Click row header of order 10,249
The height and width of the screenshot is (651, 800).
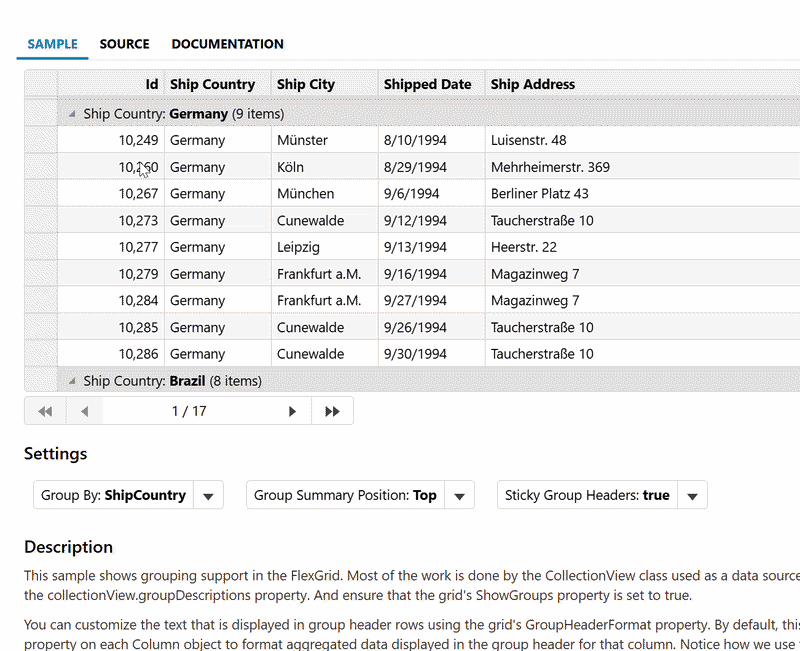point(41,140)
